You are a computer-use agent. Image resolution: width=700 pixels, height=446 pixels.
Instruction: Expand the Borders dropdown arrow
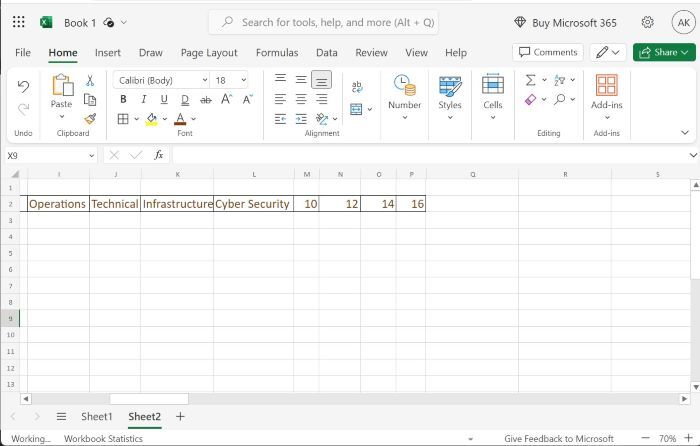(137, 119)
